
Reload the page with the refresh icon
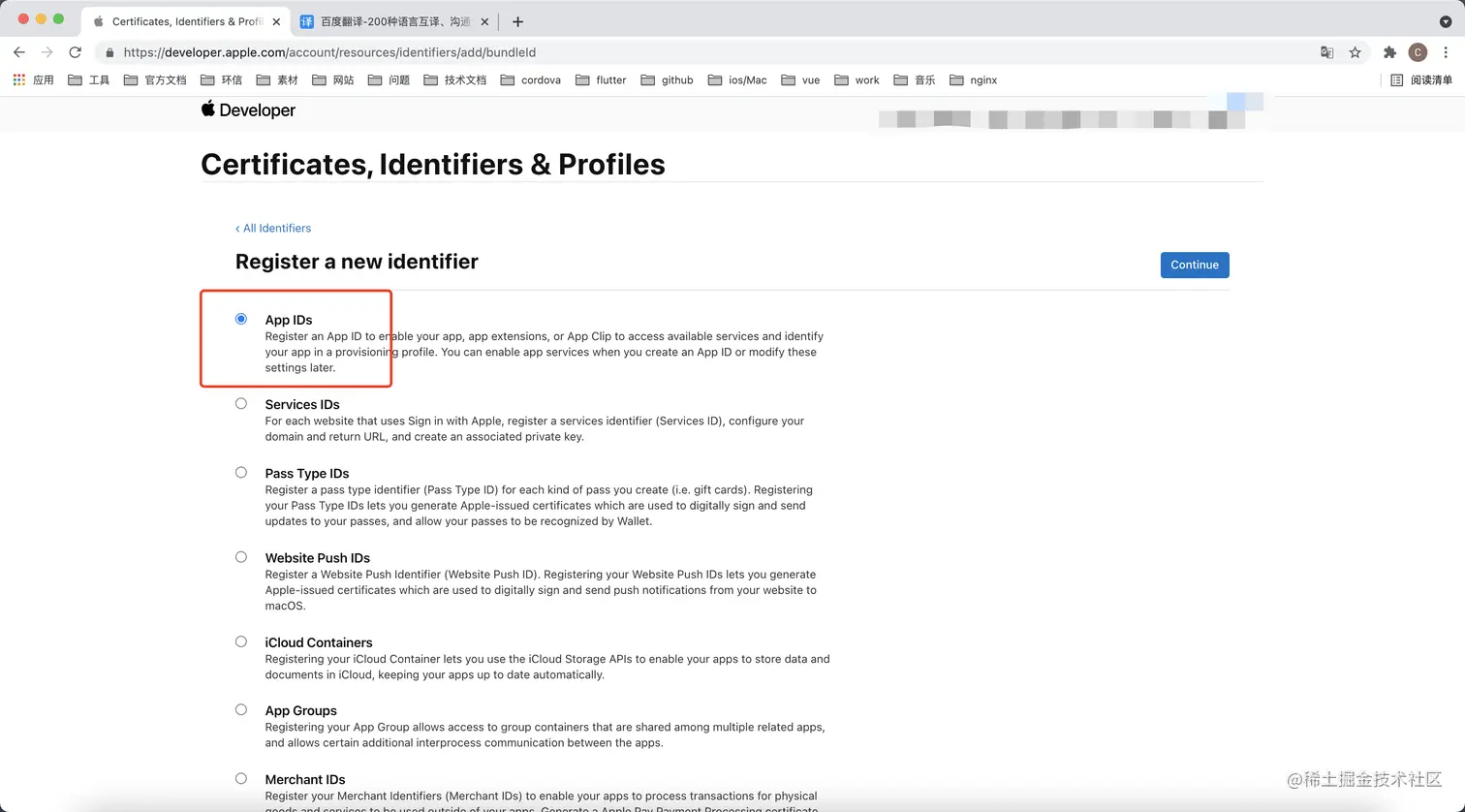[x=75, y=52]
